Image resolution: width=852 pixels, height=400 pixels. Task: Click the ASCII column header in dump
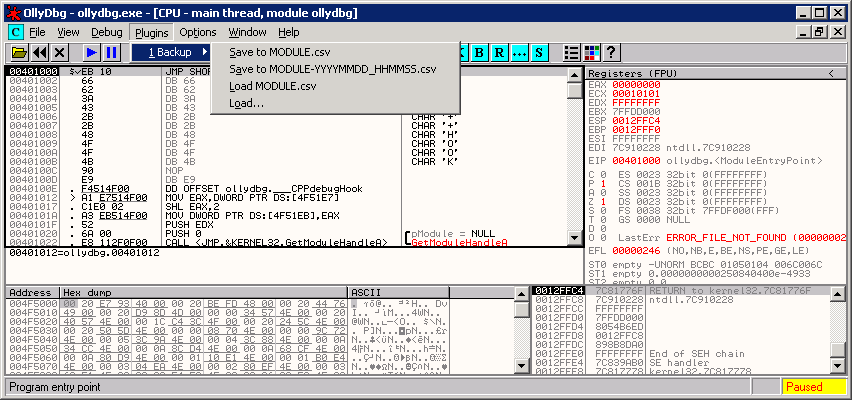(x=398, y=292)
